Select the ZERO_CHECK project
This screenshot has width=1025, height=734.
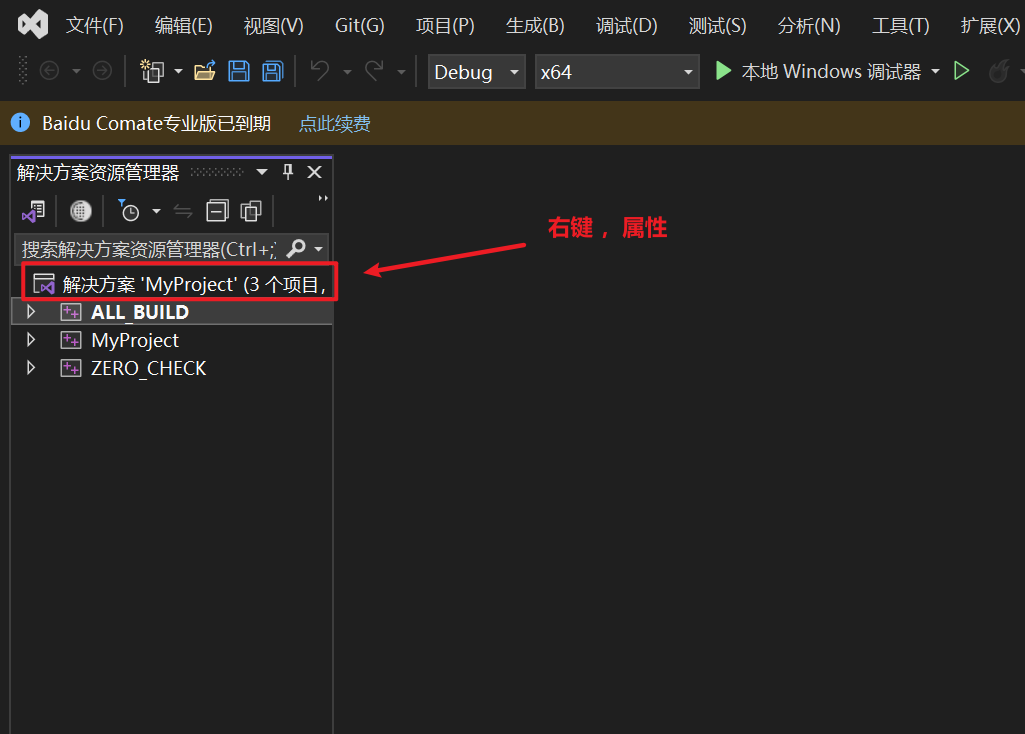(148, 368)
